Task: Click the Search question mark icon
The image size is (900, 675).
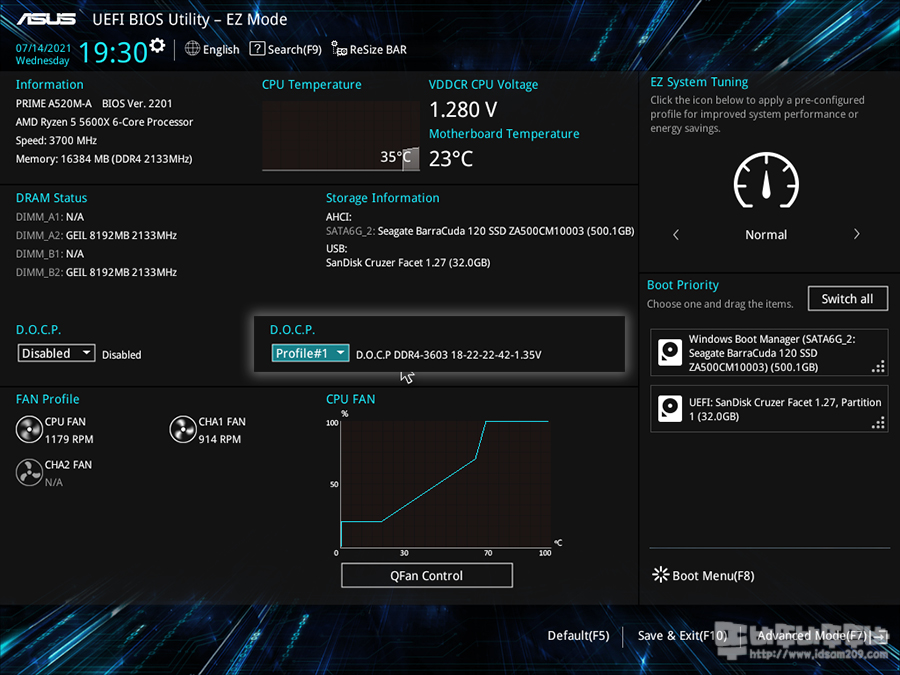Action: (257, 49)
